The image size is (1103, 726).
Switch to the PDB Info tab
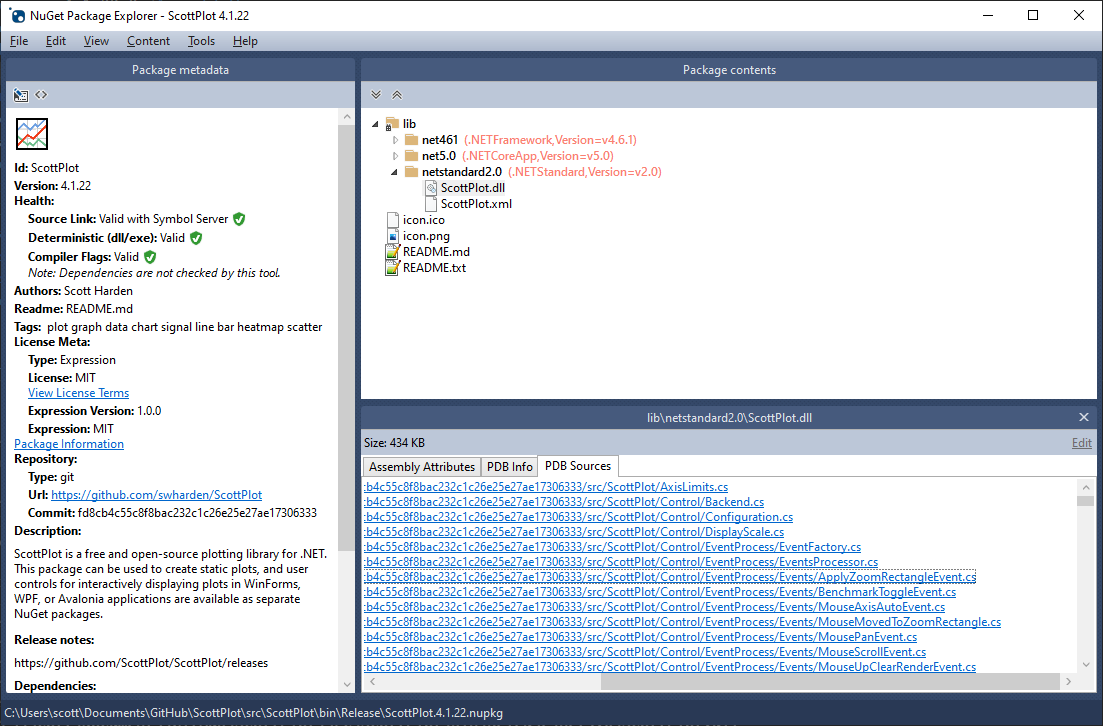click(x=509, y=465)
